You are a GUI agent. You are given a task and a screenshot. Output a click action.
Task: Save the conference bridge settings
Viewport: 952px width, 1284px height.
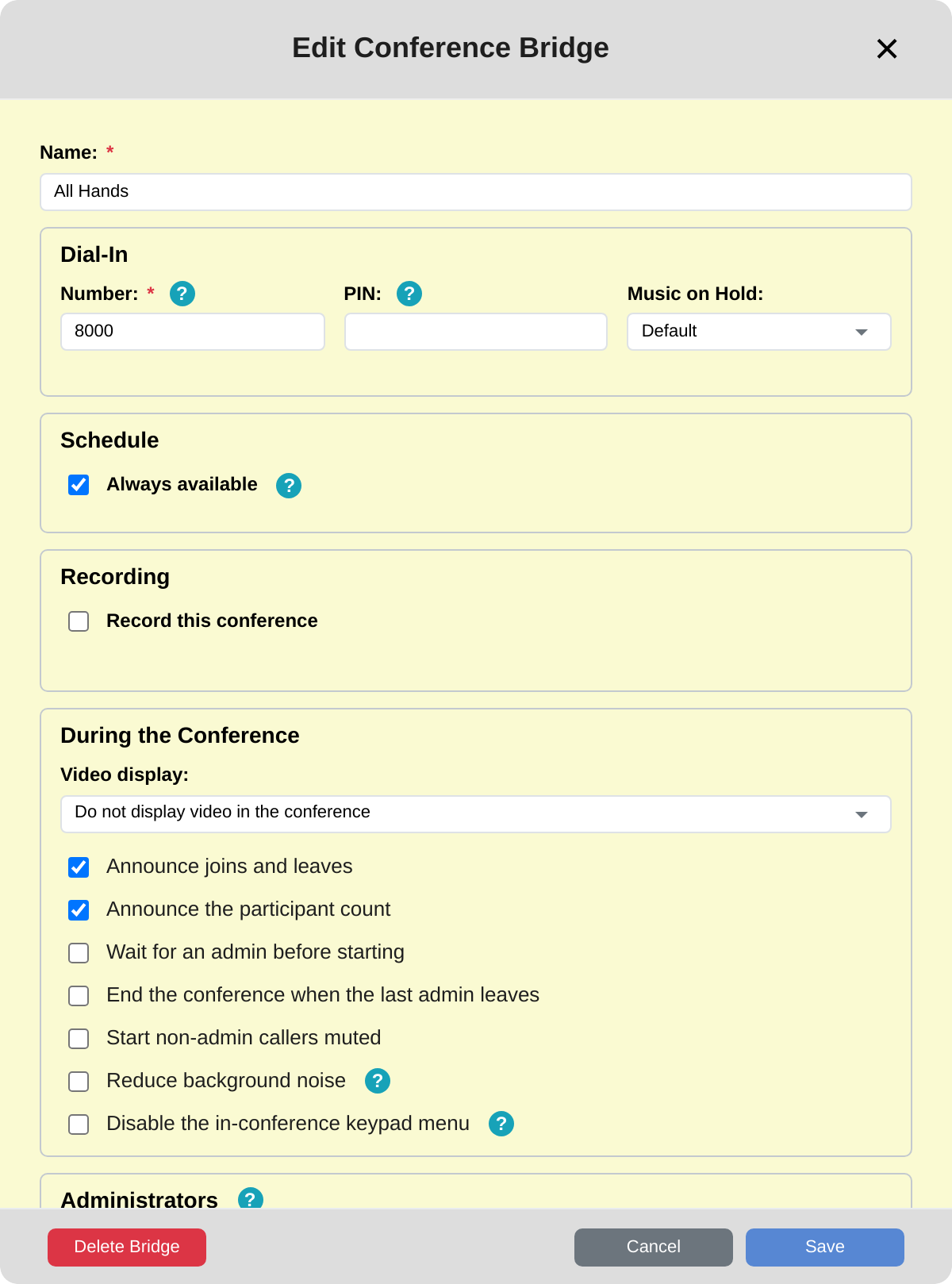tap(825, 1247)
